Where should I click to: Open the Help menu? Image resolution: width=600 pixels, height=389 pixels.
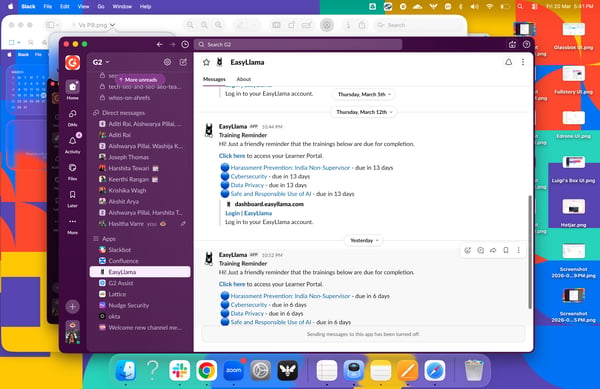(x=145, y=7)
